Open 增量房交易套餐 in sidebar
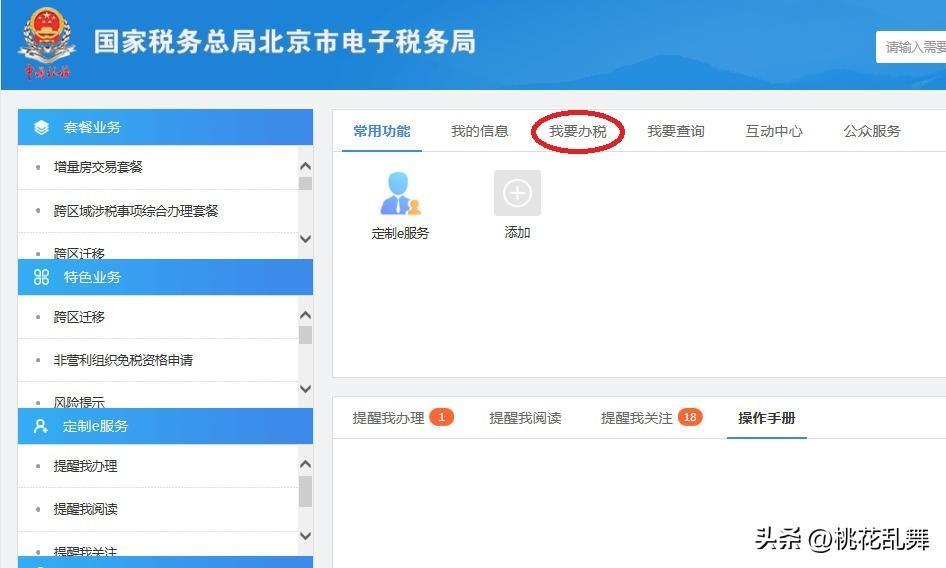 (98, 167)
